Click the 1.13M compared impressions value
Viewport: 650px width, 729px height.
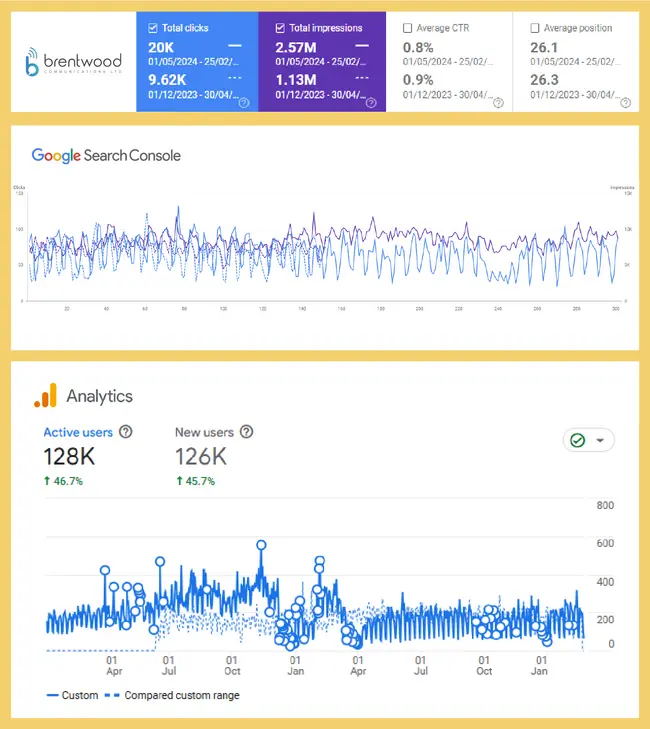296,80
